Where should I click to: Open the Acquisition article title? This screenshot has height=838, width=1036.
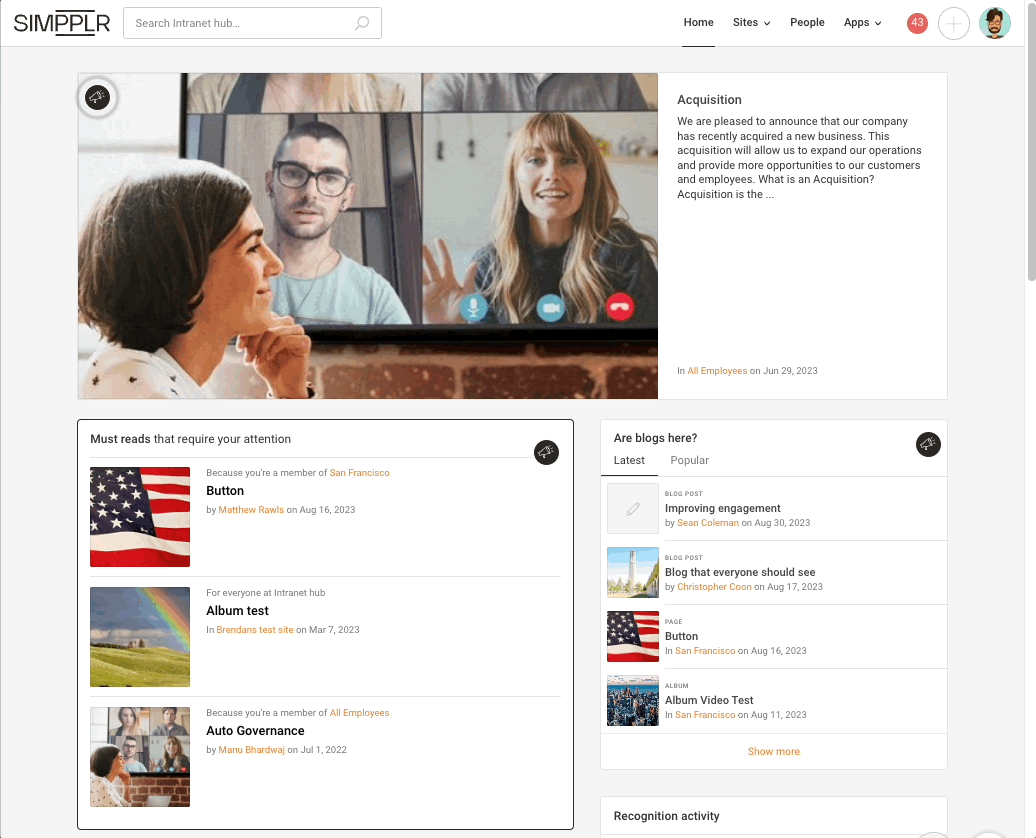click(x=709, y=100)
